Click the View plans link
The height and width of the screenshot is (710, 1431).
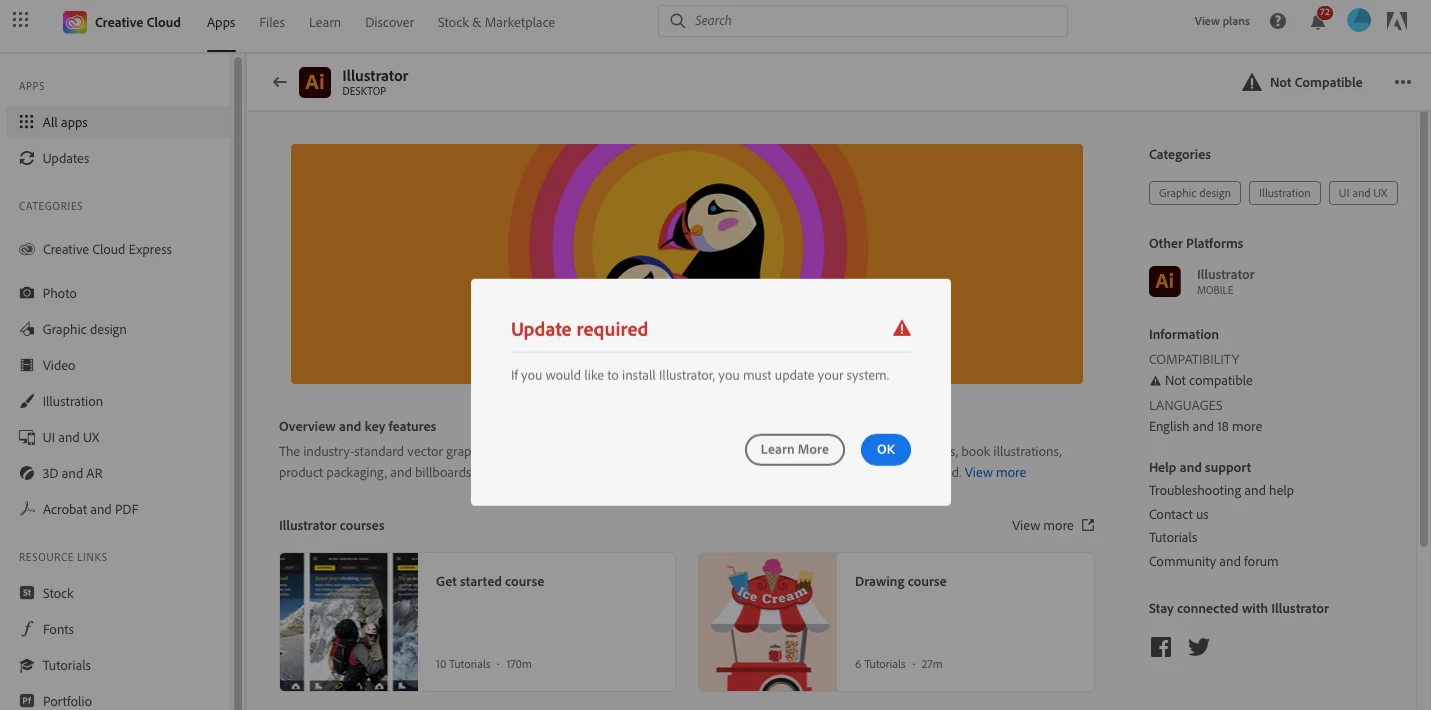coord(1222,21)
